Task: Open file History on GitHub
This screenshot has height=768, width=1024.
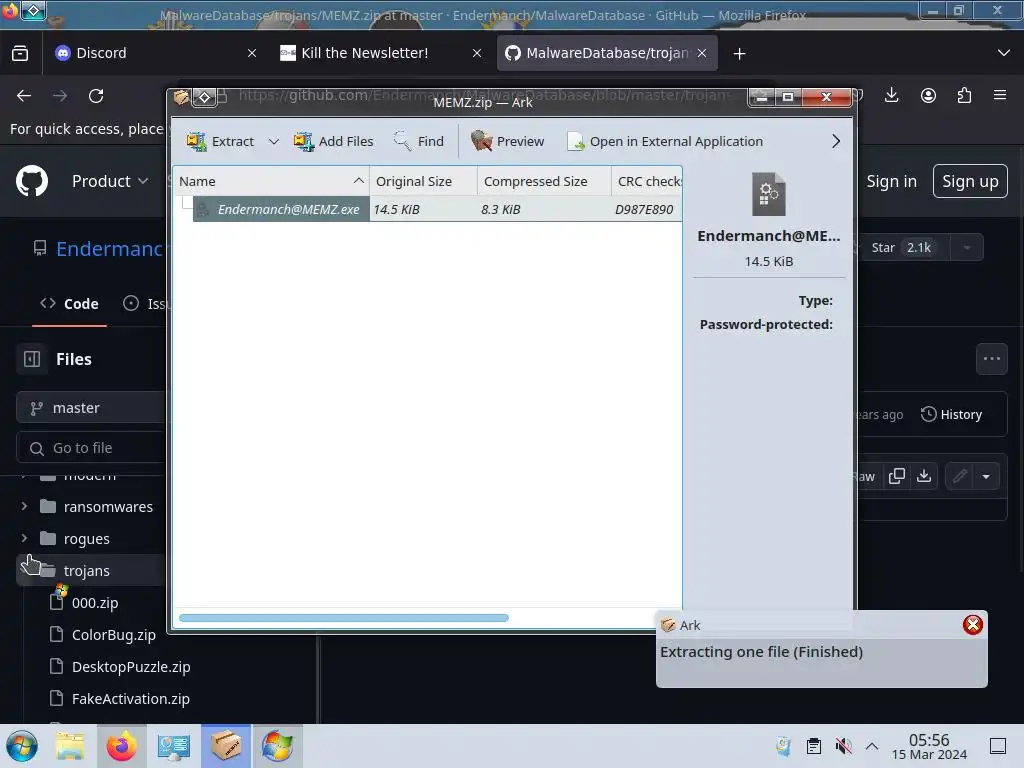Action: pyautogui.click(x=952, y=414)
